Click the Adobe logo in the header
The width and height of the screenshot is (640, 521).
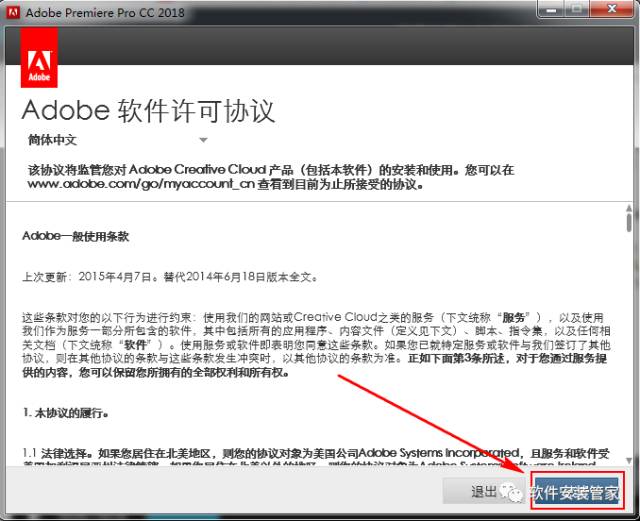pyautogui.click(x=38, y=58)
